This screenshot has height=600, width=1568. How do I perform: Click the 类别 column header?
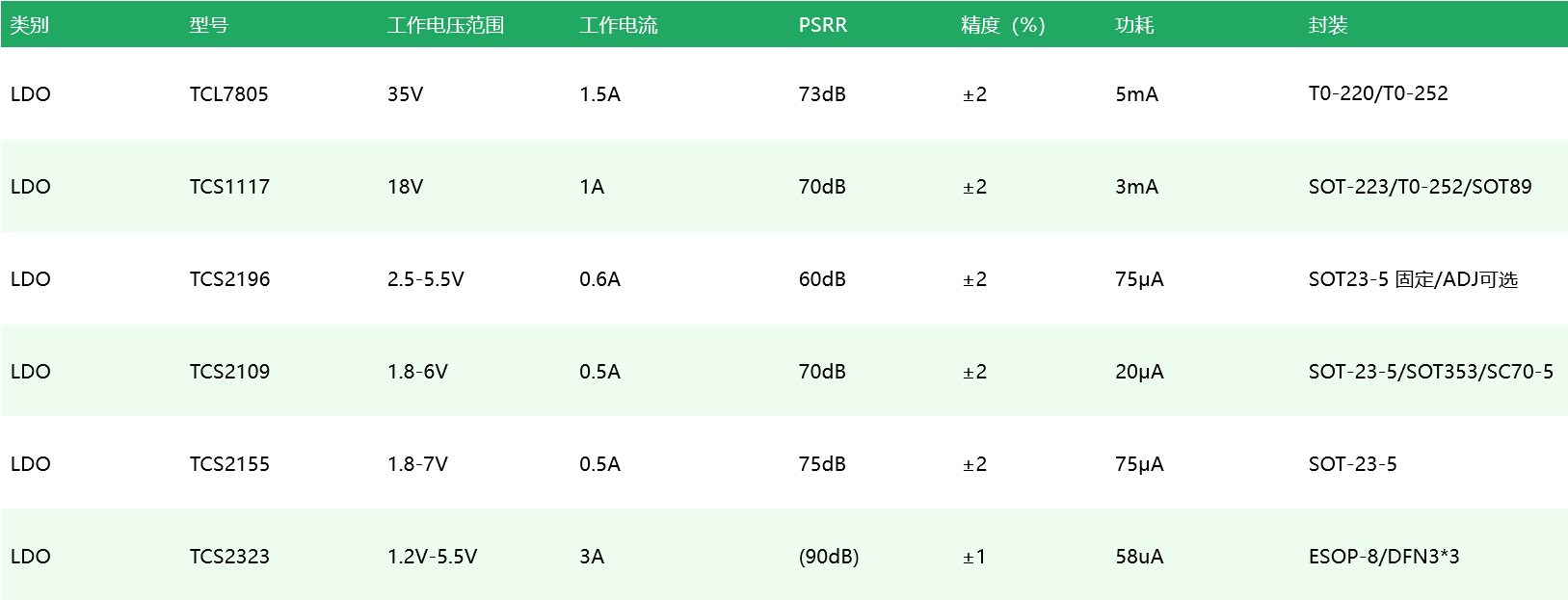(x=29, y=25)
